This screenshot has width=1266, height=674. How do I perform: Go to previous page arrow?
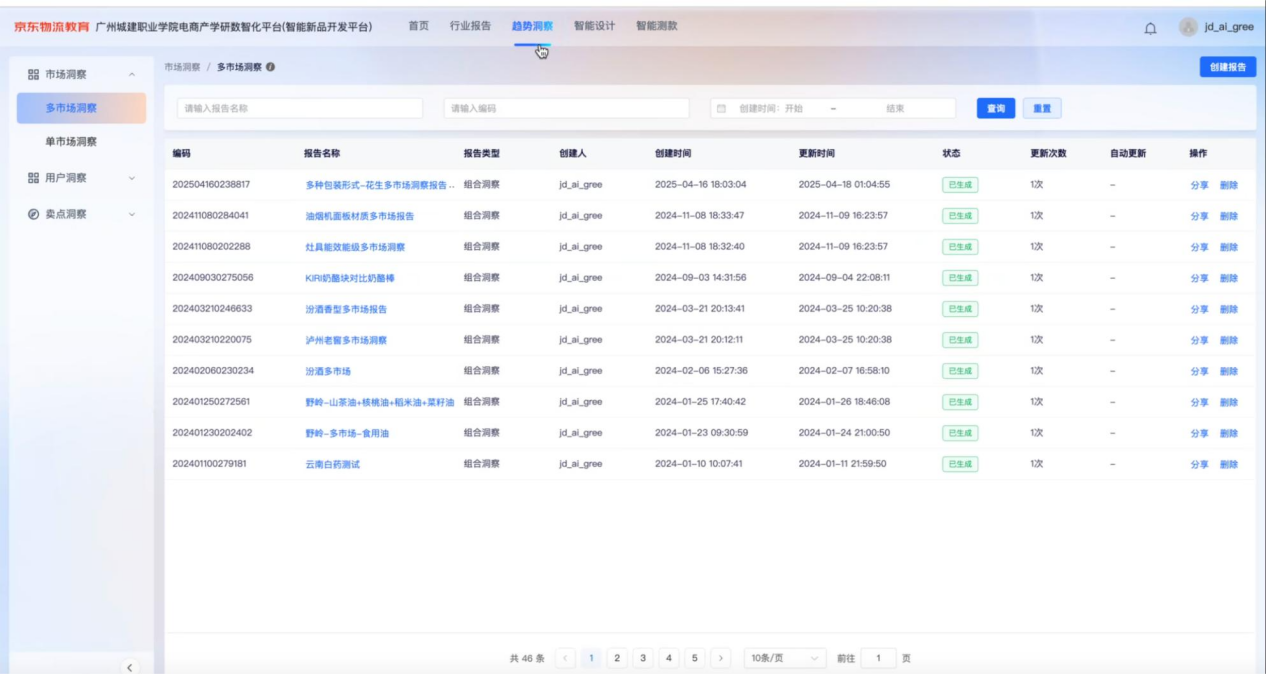565,658
